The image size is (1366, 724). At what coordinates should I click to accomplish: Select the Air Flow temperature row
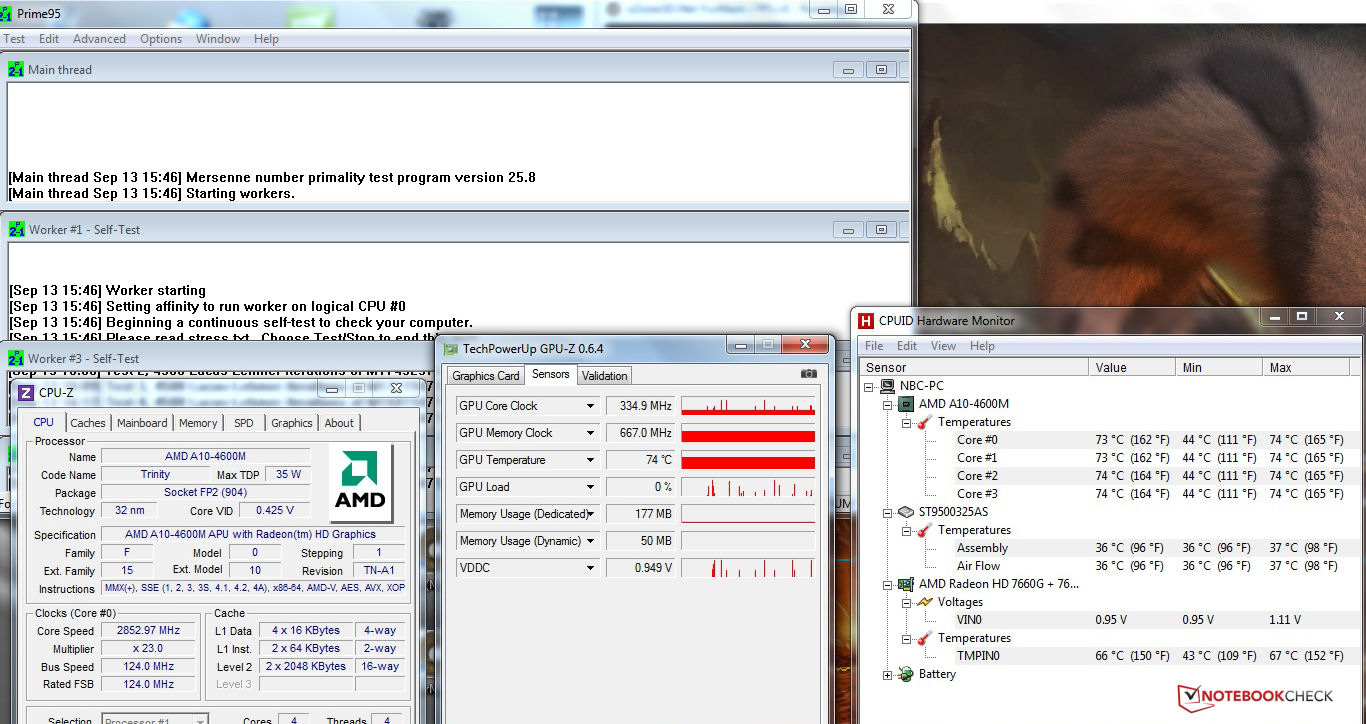pyautogui.click(x=1110, y=566)
